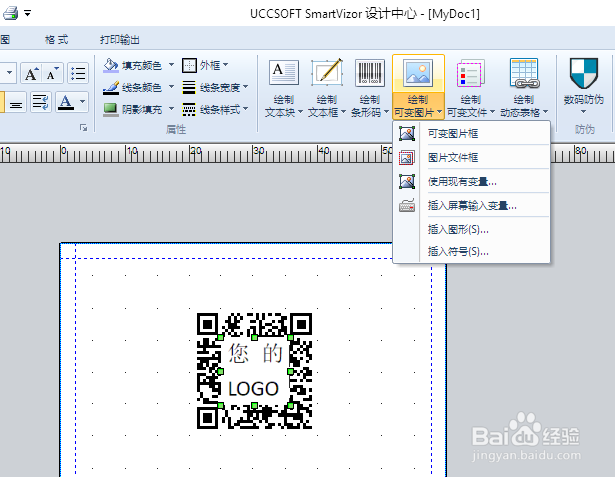
Task: Expand the 填充颜色 dropdown arrow
Action: click(x=171, y=64)
